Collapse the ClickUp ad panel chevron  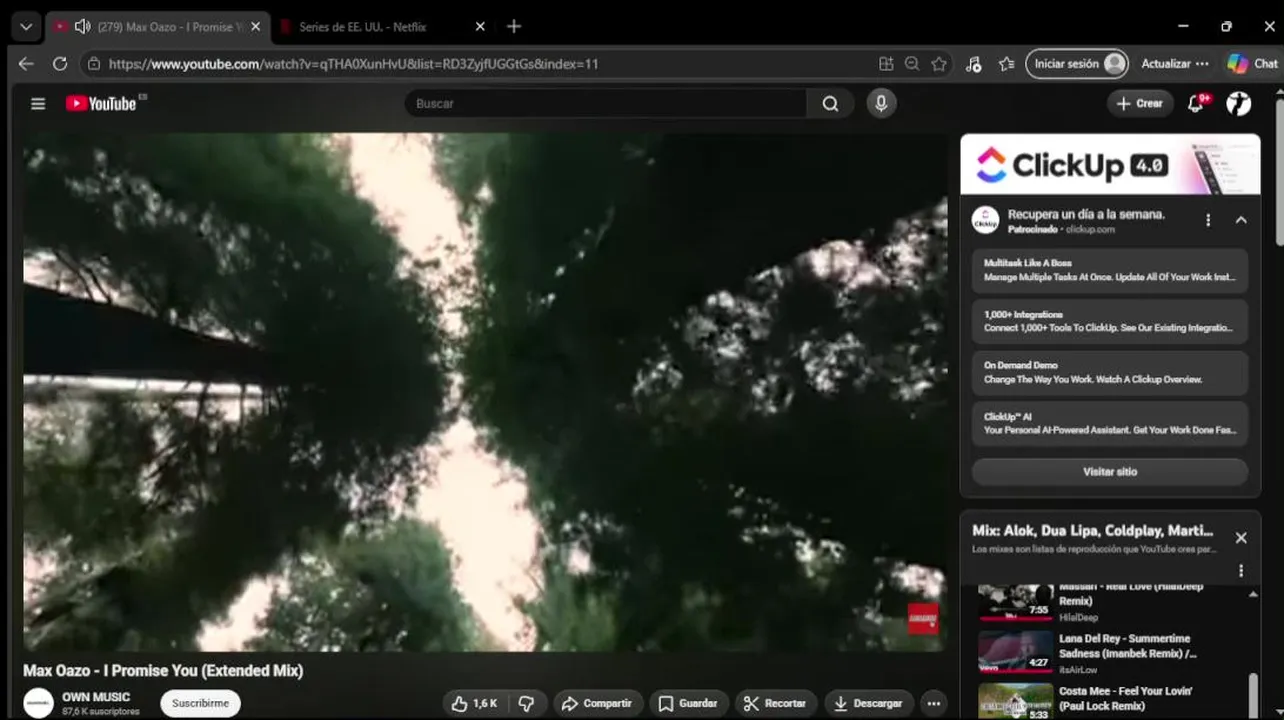[1241, 220]
